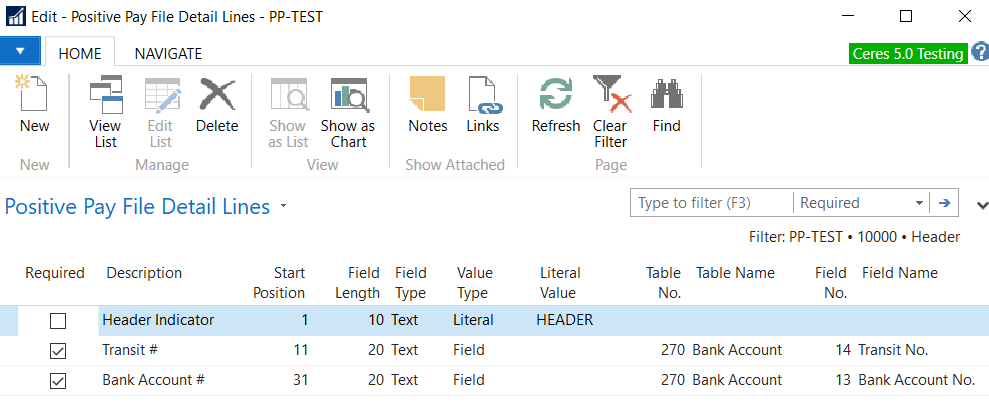Check Required box for Header Indicator
This screenshot has width=989, height=417.
click(58, 321)
